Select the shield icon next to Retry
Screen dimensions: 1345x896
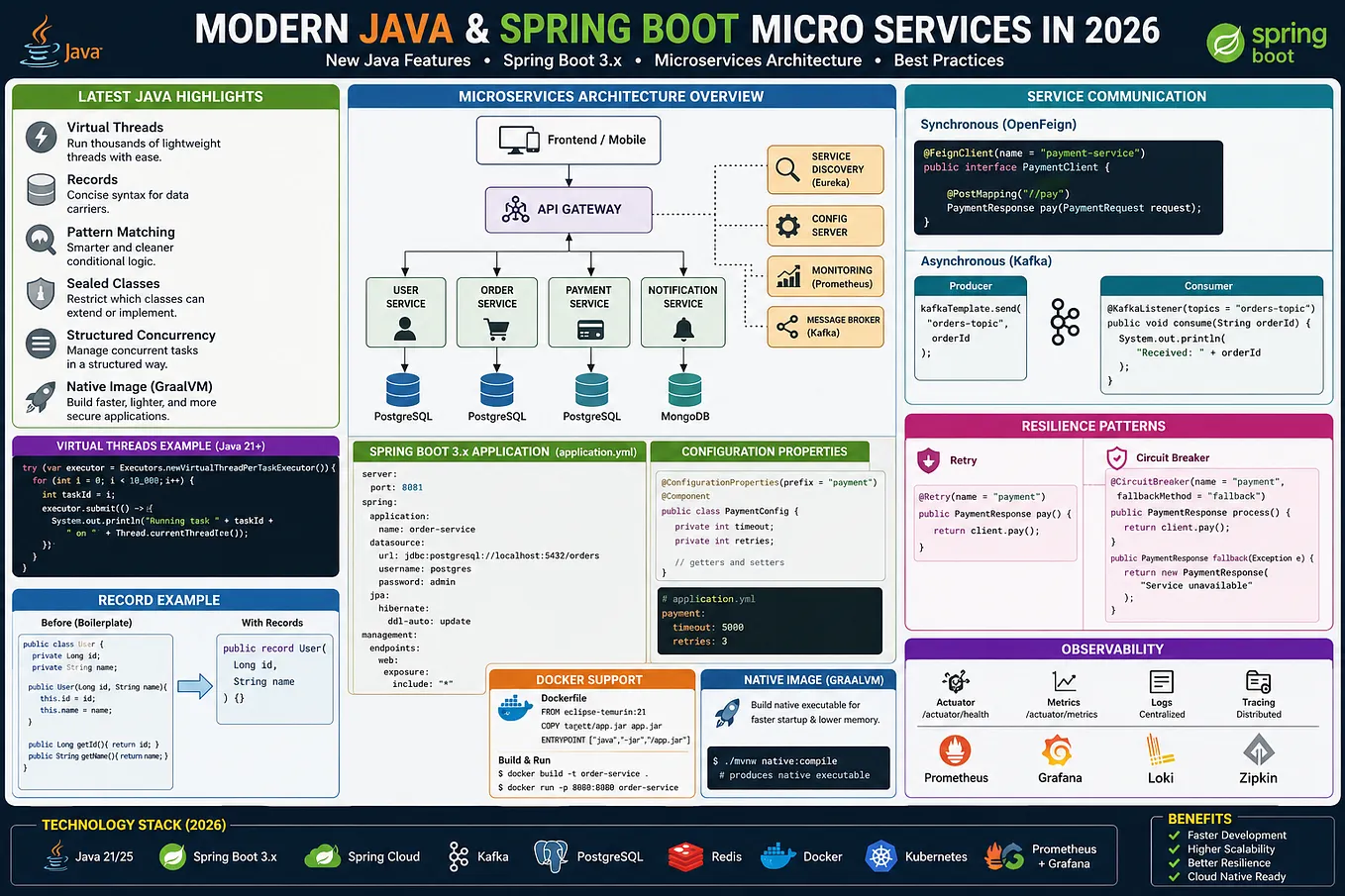[928, 459]
